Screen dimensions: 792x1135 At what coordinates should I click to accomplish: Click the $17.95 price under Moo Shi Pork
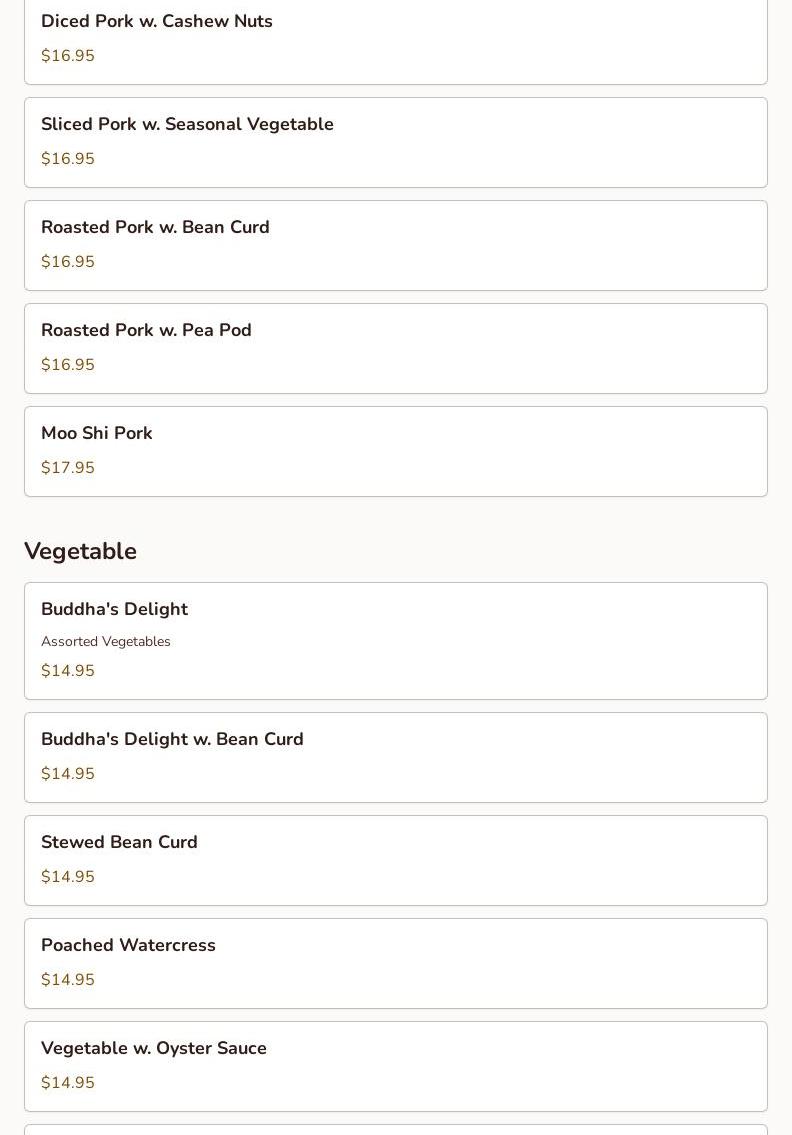[68, 468]
